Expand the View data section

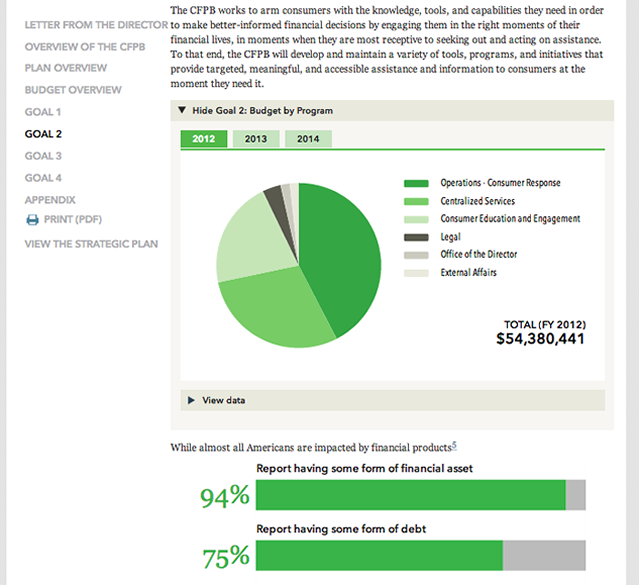click(392, 400)
